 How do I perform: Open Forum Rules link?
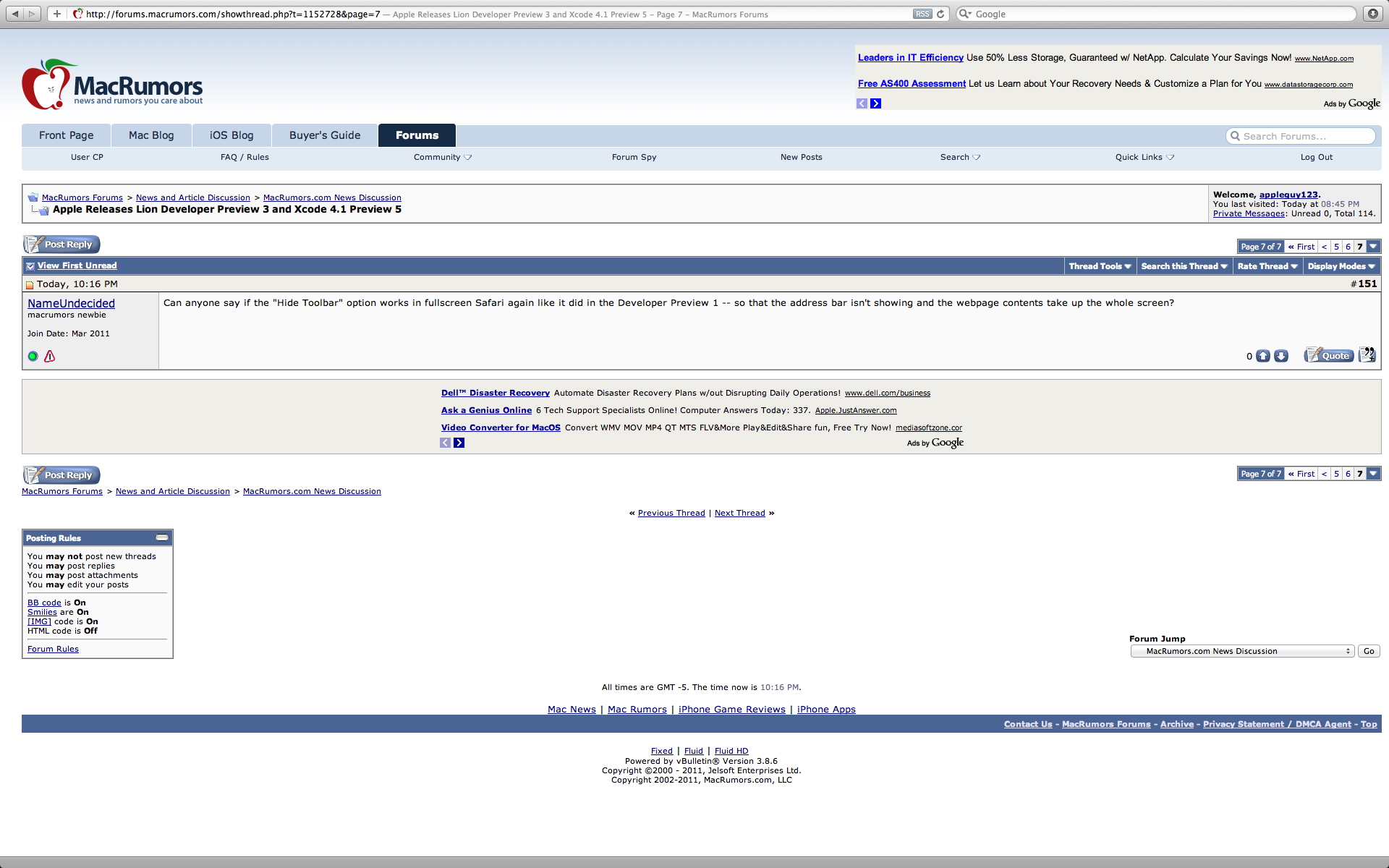point(53,649)
